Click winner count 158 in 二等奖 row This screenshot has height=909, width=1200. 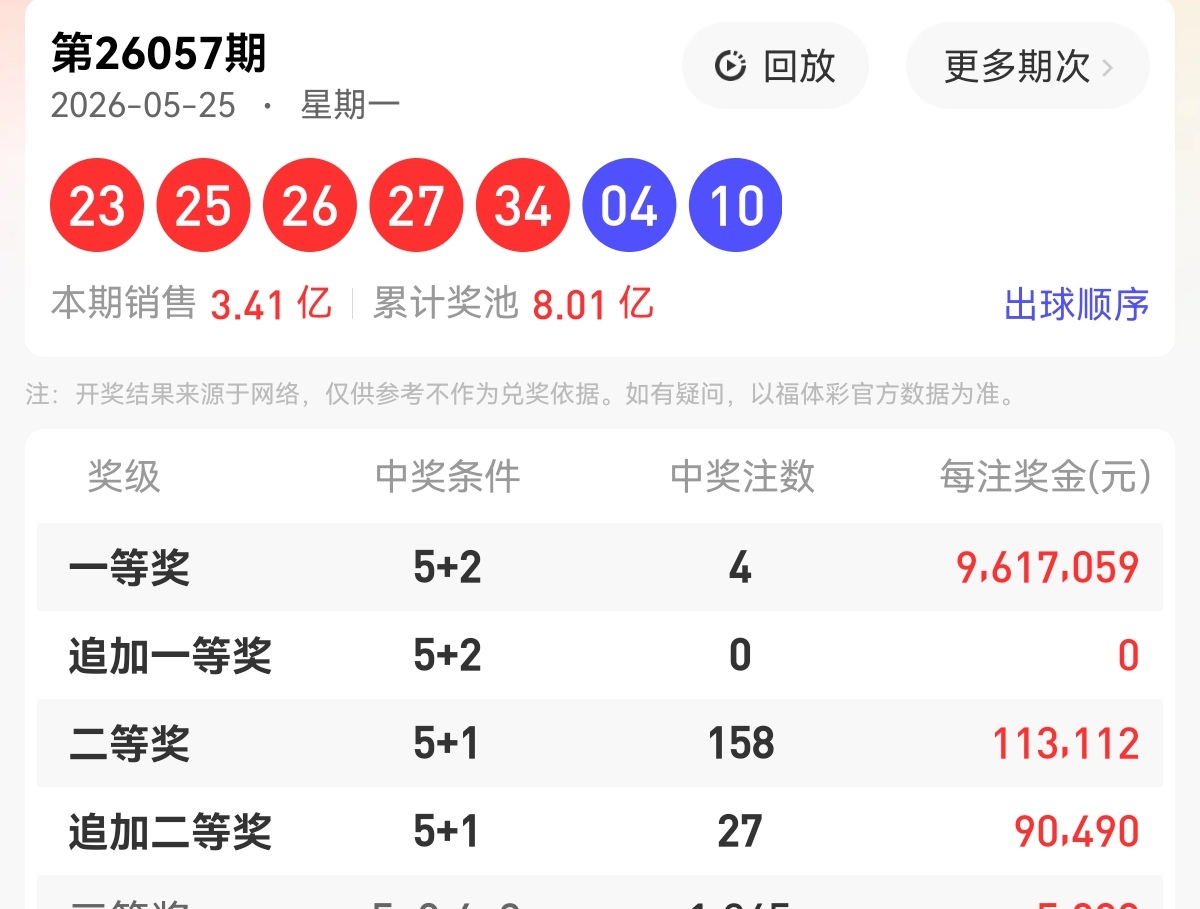[x=741, y=744]
